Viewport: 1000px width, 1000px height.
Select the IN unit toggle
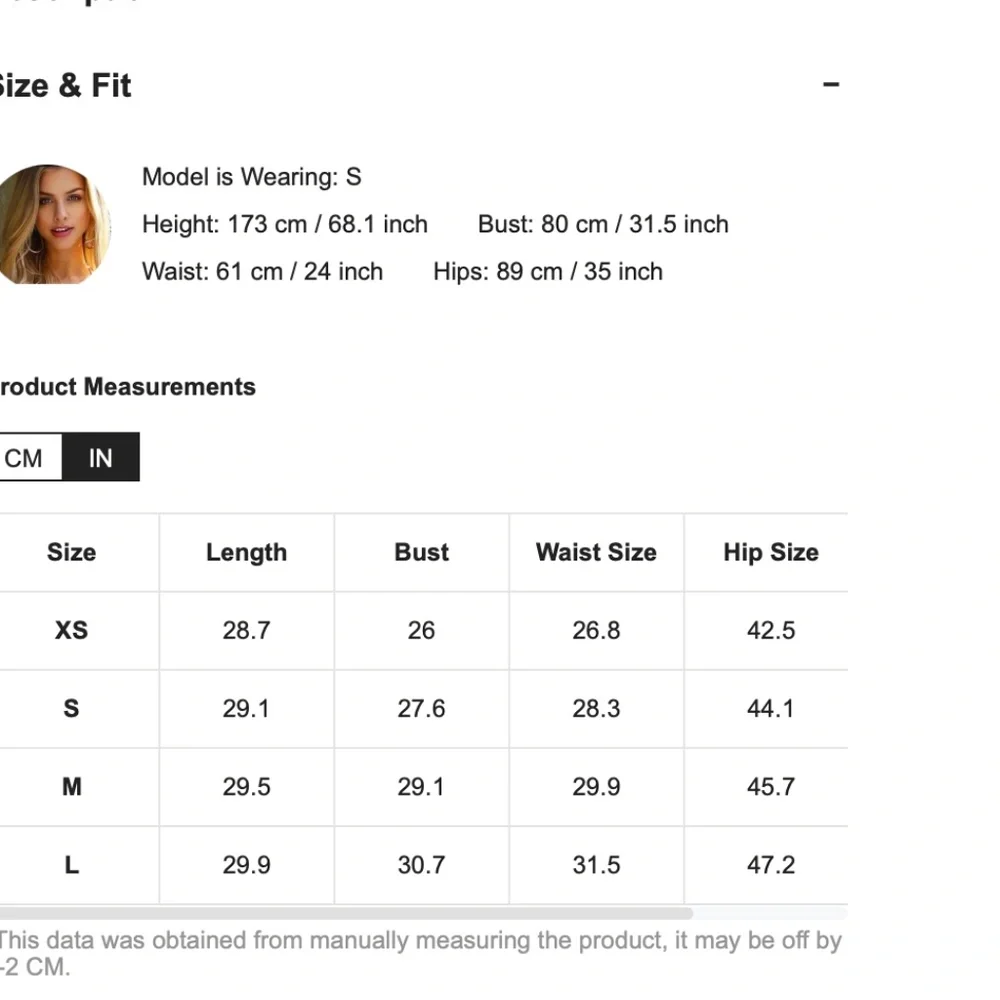pyautogui.click(x=100, y=458)
